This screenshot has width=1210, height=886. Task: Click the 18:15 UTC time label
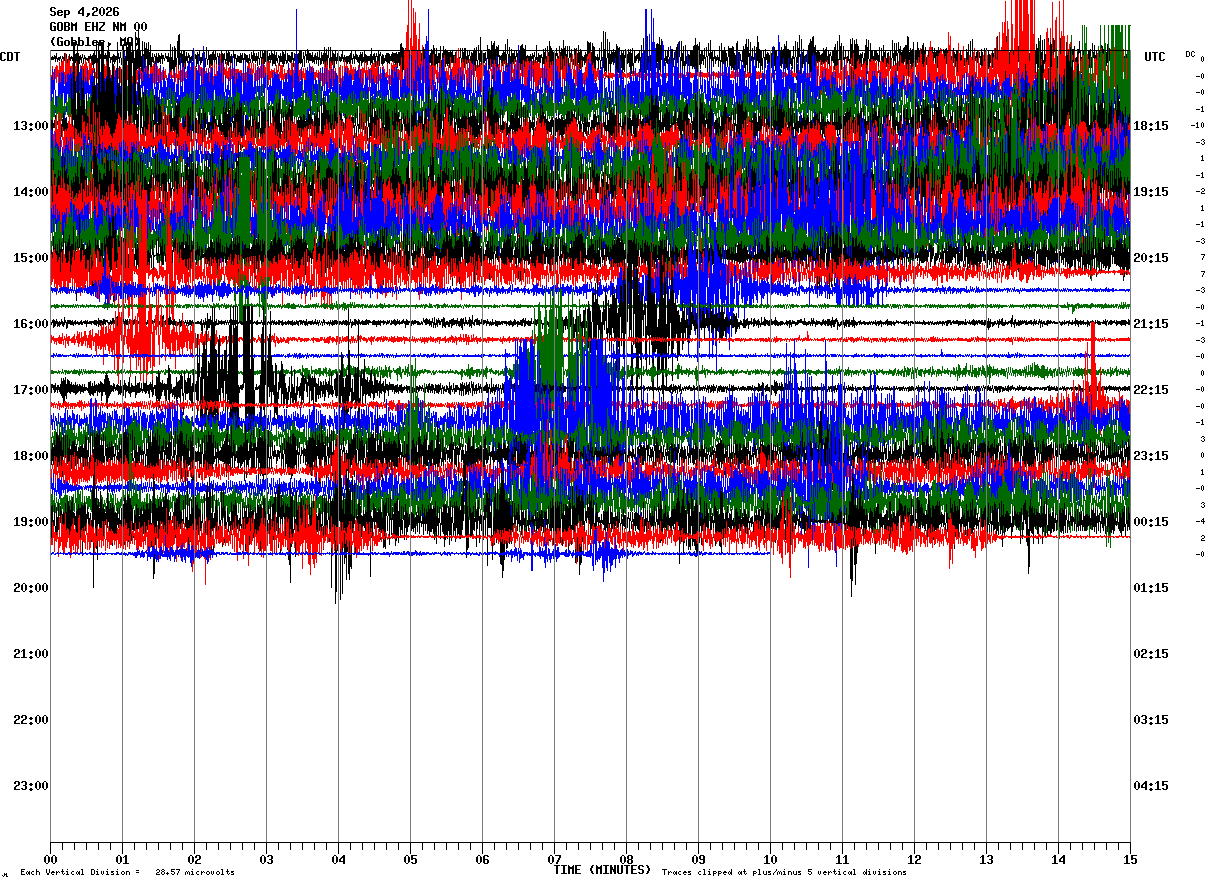pyautogui.click(x=1151, y=126)
